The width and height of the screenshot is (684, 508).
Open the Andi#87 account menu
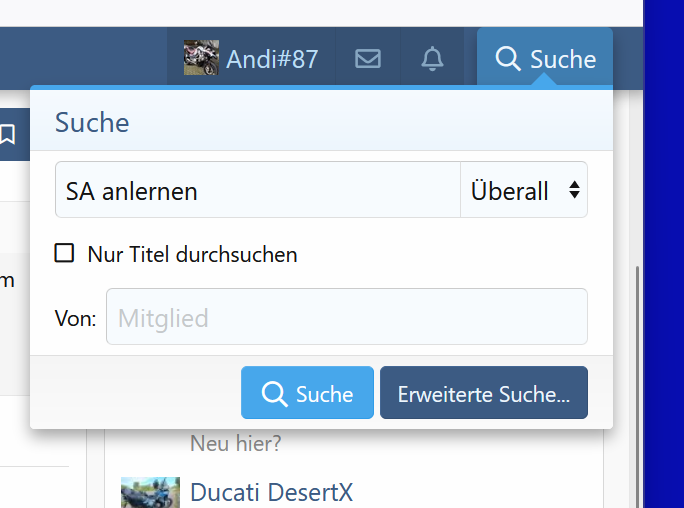point(271,59)
